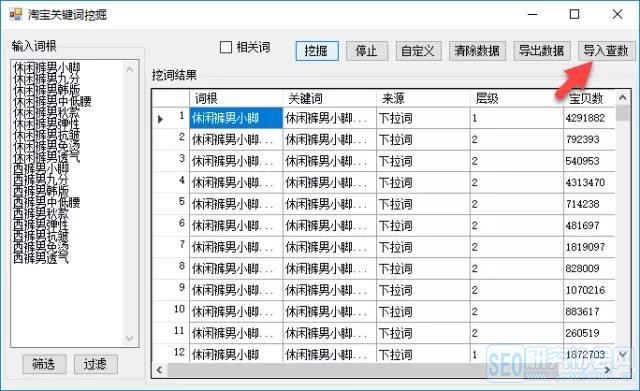Click the 词根 cell in row 10
The image size is (640, 391).
(236, 312)
